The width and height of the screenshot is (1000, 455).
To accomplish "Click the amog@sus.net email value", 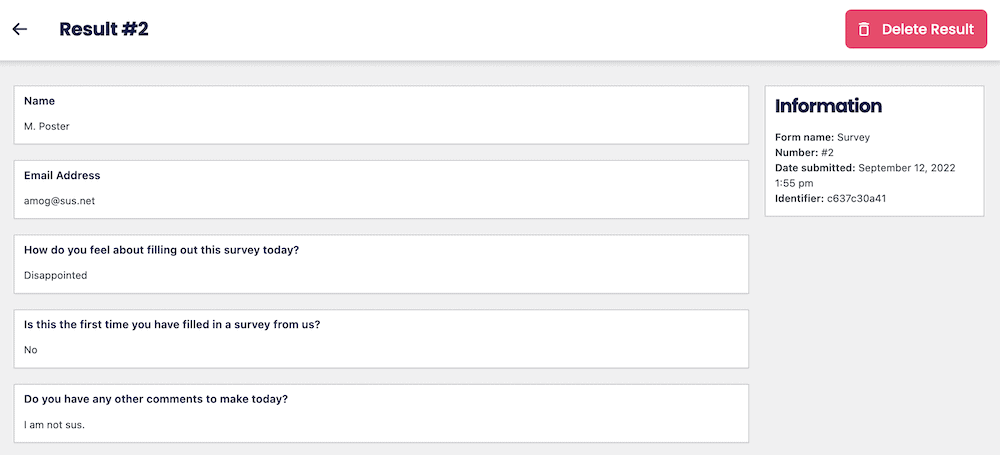I will (x=60, y=201).
